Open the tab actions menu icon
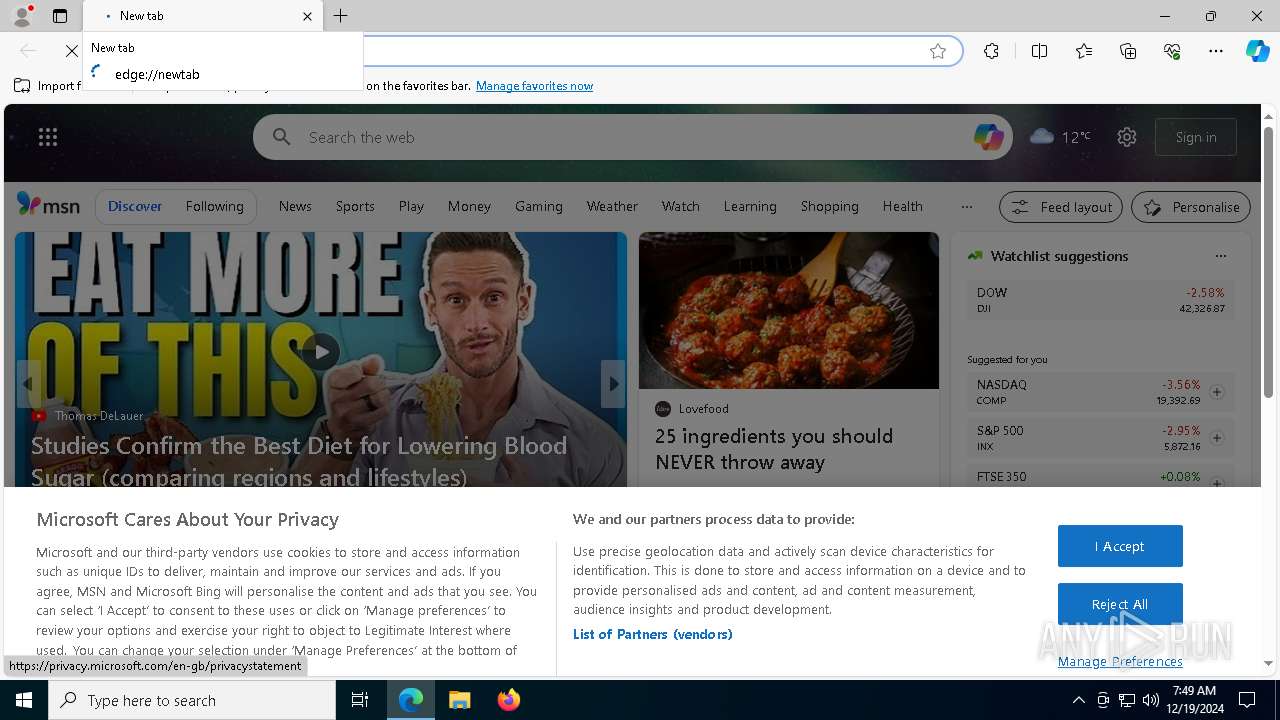 (60, 16)
